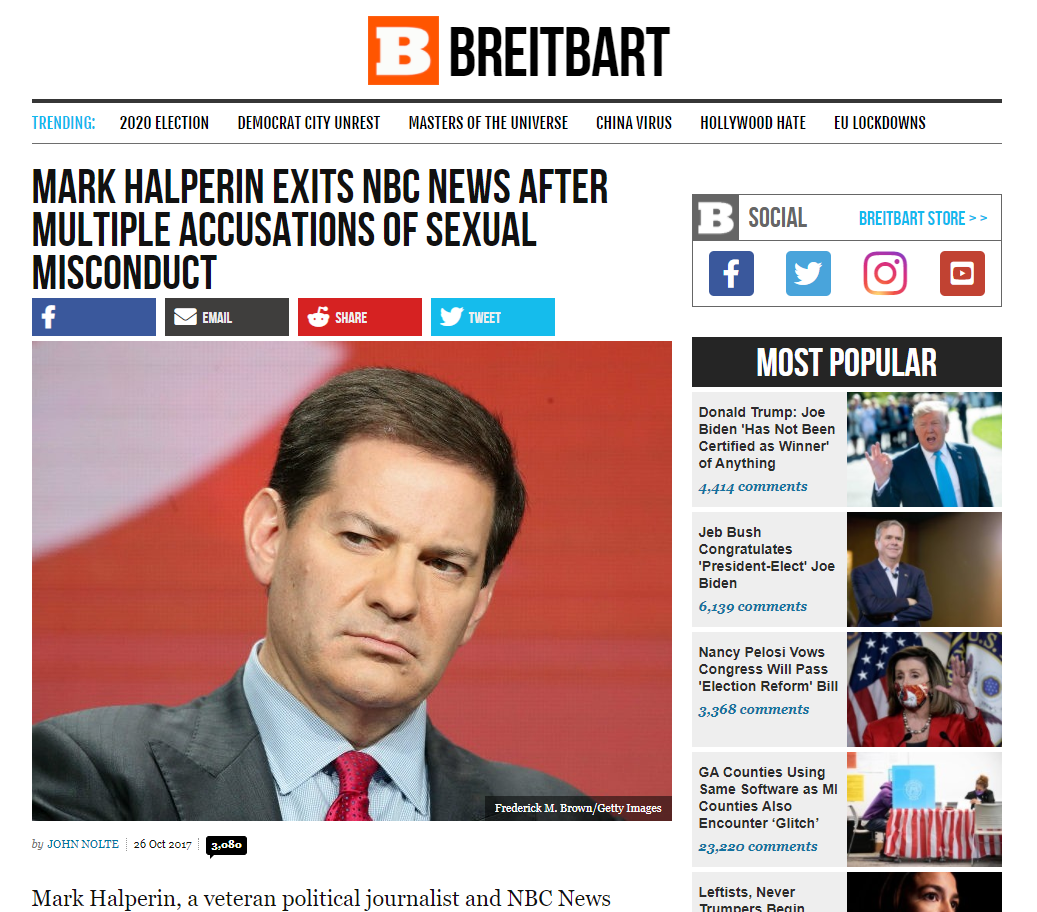Visit the Breitbart Store link
1037x912 pixels.
click(923, 218)
